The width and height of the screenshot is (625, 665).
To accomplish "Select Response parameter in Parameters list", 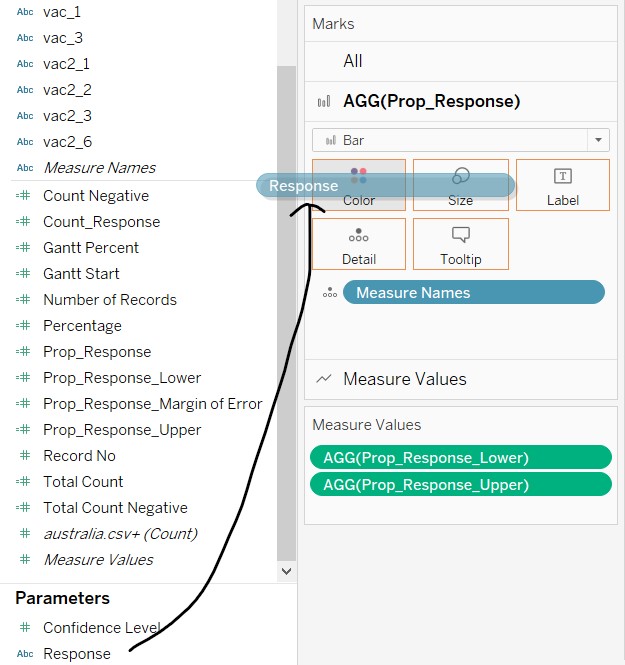I will click(x=77, y=654).
